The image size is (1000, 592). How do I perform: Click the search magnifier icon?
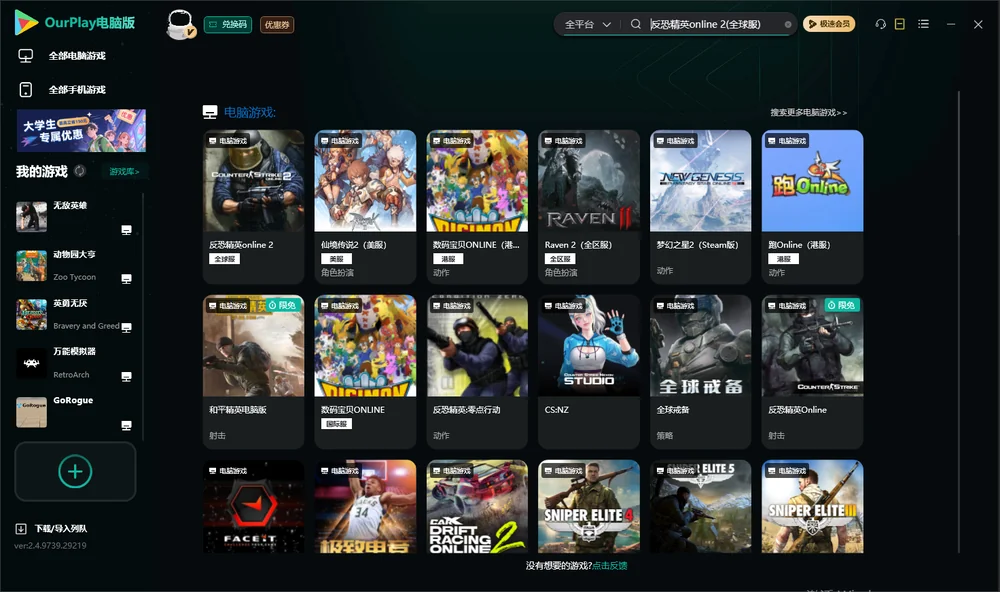pos(636,24)
